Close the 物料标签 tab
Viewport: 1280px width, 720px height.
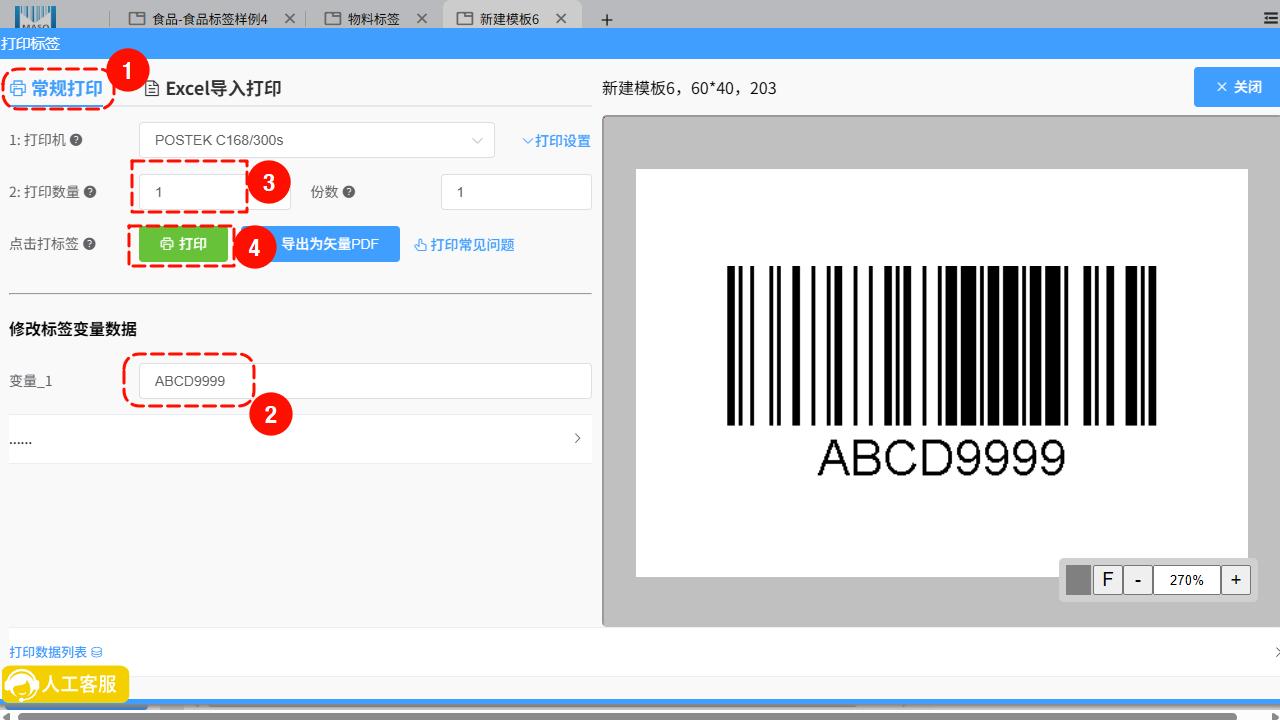coord(422,19)
